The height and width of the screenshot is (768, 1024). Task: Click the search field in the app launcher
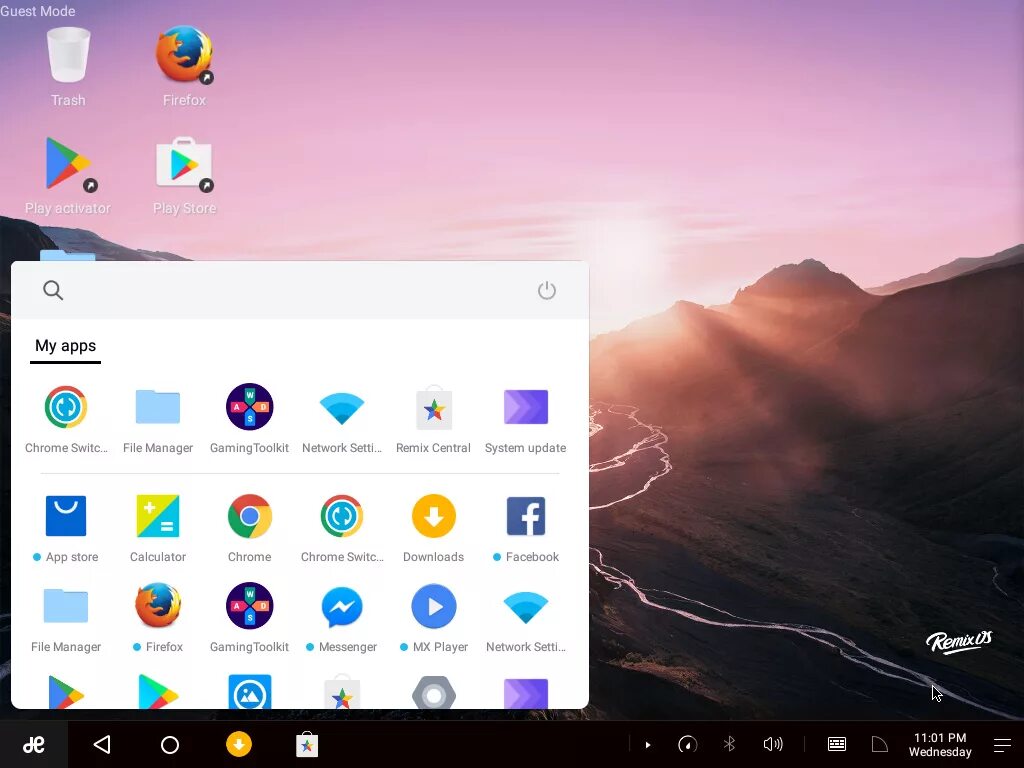(300, 290)
